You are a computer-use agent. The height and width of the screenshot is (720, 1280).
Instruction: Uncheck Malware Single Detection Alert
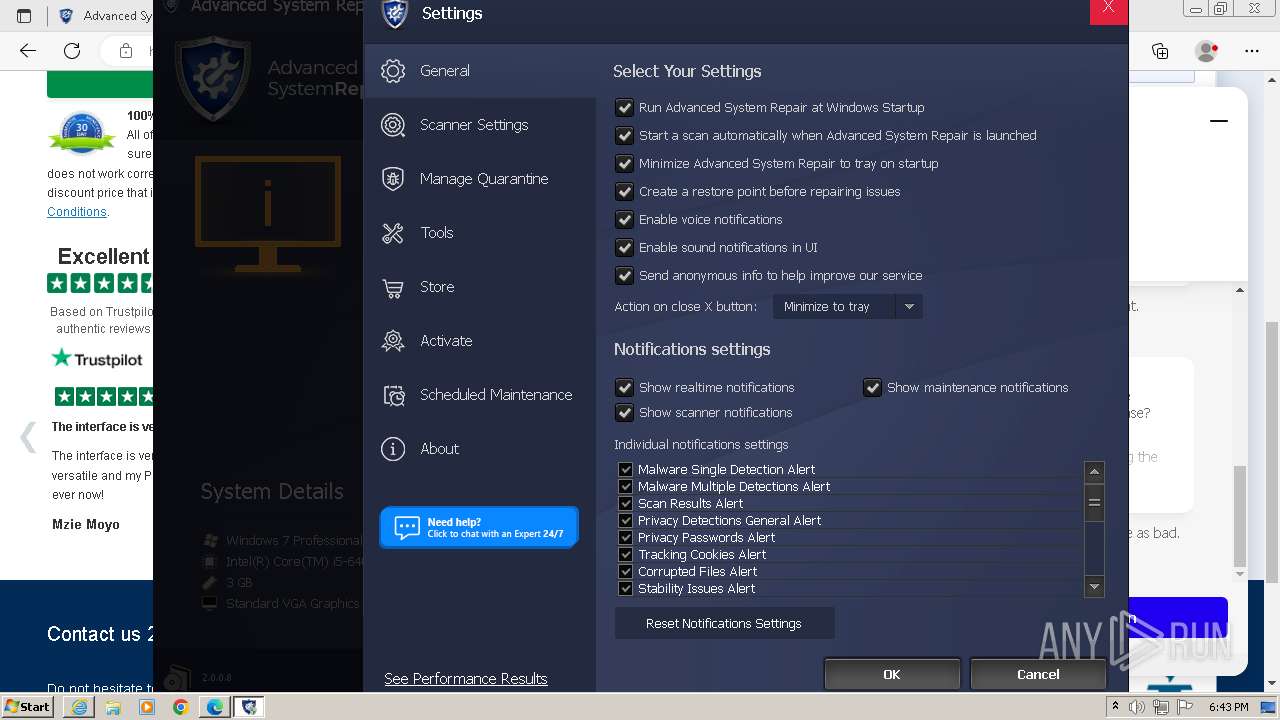click(625, 469)
